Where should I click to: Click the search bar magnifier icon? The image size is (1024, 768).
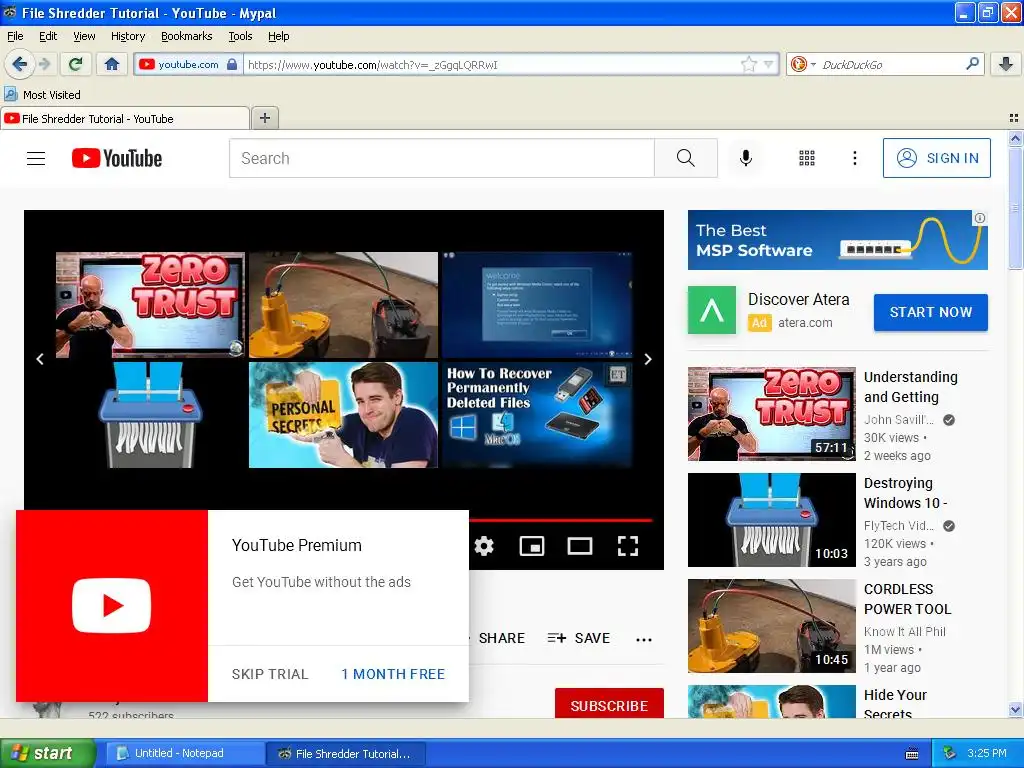(972, 63)
